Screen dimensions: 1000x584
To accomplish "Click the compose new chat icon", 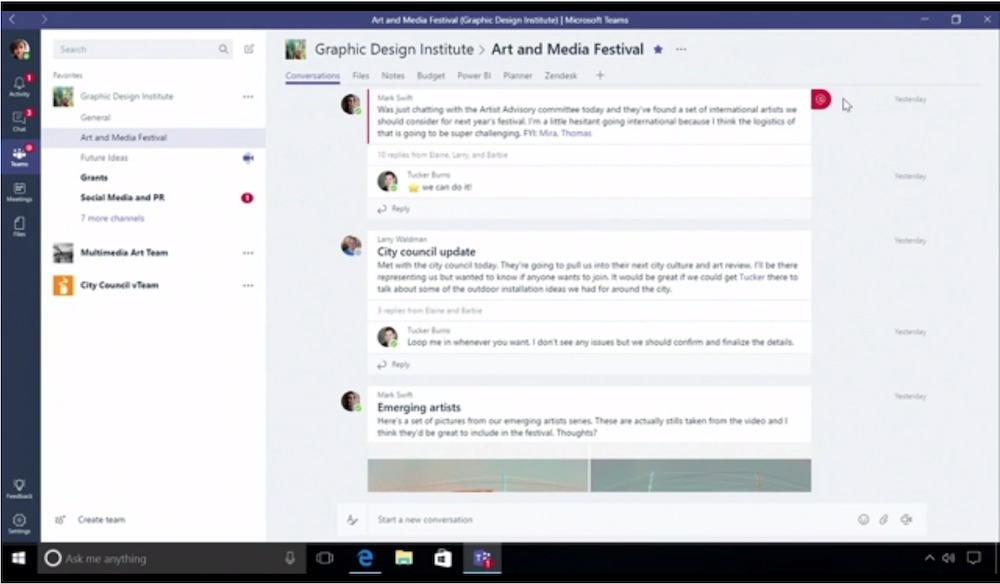I will (x=249, y=49).
